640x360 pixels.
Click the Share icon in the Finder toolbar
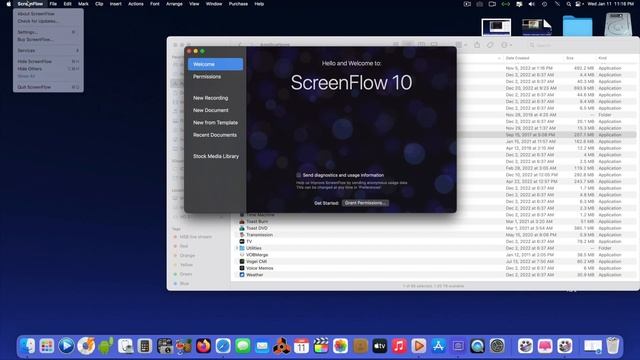click(477, 45)
